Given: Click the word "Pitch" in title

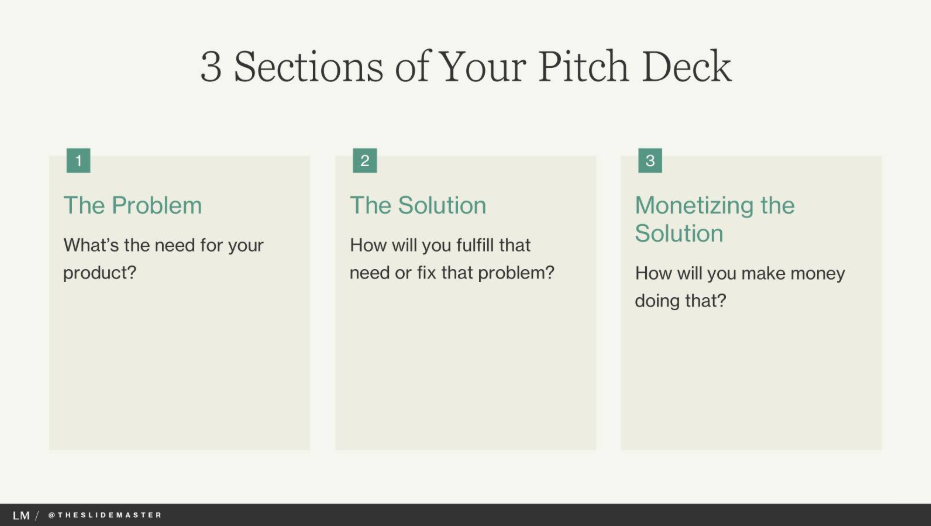Looking at the screenshot, I should pyautogui.click(x=583, y=66).
